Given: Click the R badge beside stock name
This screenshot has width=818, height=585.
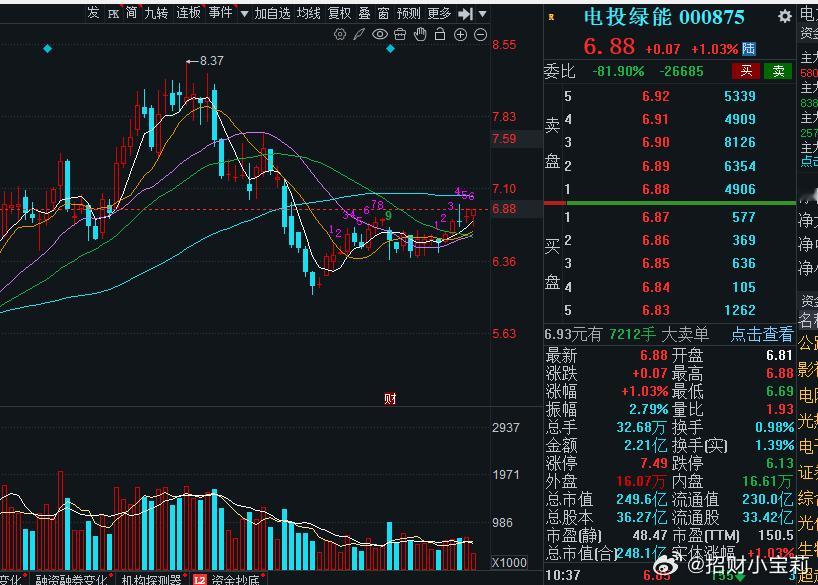Looking at the screenshot, I should [x=551, y=17].
